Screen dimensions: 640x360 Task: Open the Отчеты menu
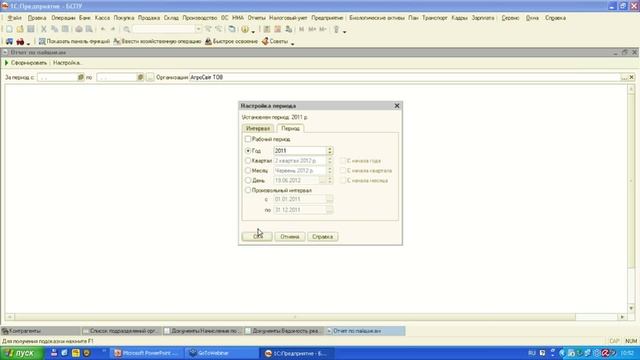pos(257,18)
